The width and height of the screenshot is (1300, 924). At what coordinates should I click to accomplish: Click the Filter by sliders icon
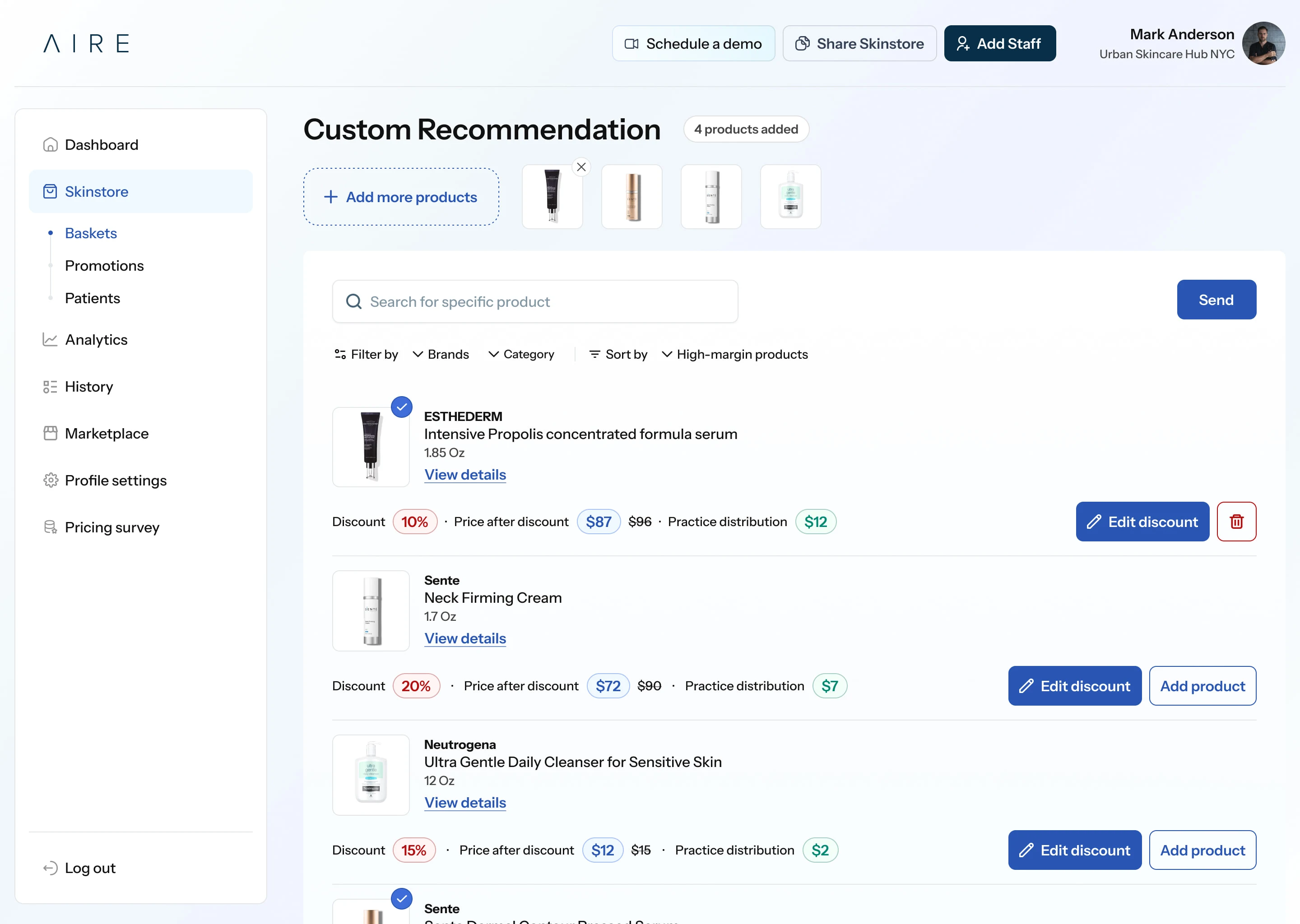pos(340,354)
